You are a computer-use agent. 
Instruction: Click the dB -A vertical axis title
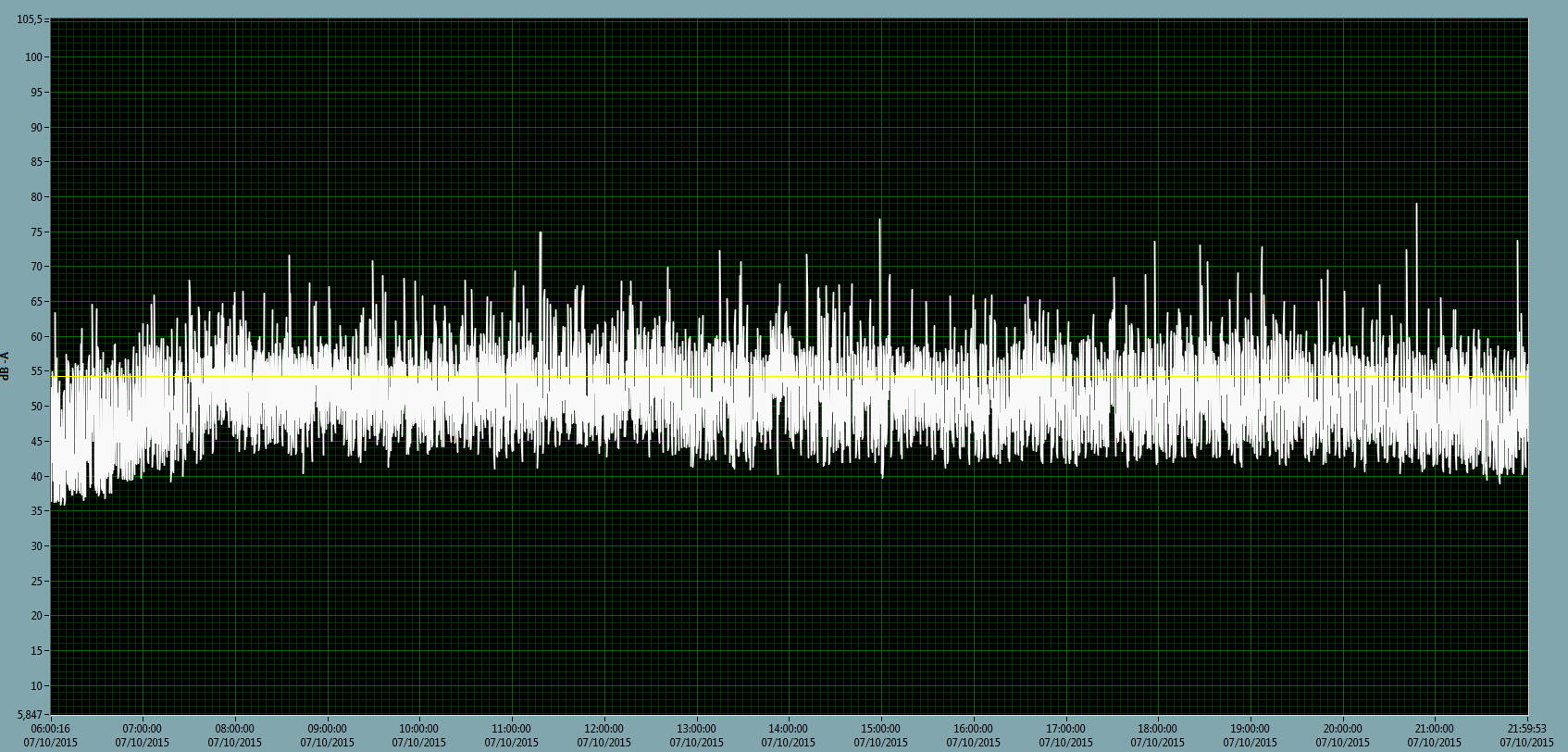point(6,366)
